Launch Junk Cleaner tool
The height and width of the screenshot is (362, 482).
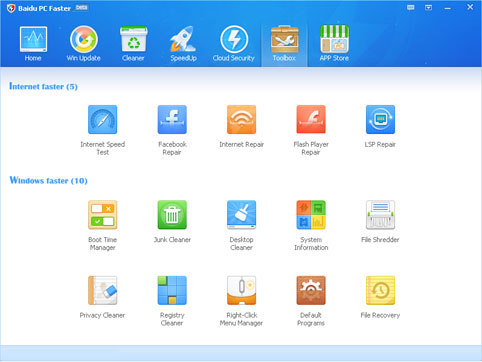(172, 222)
